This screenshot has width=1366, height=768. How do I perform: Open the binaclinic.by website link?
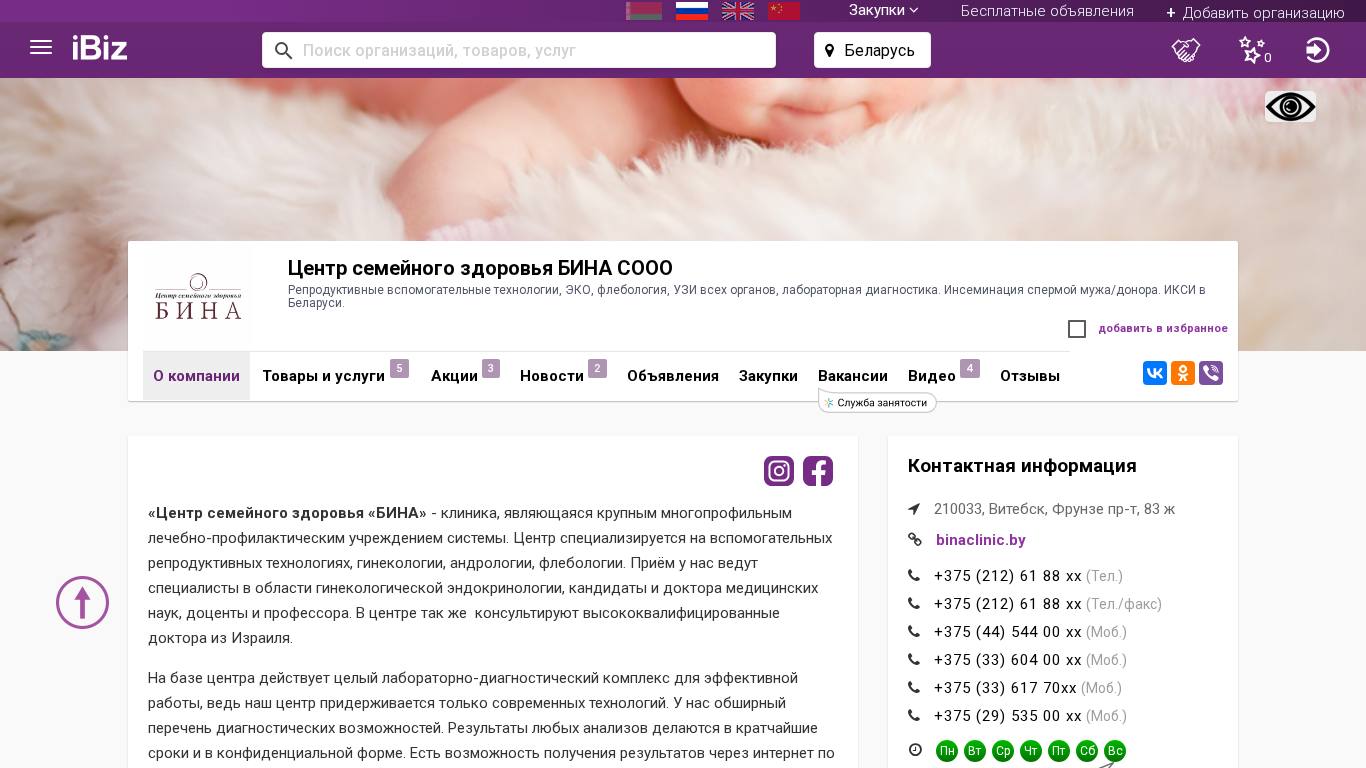pyautogui.click(x=981, y=540)
